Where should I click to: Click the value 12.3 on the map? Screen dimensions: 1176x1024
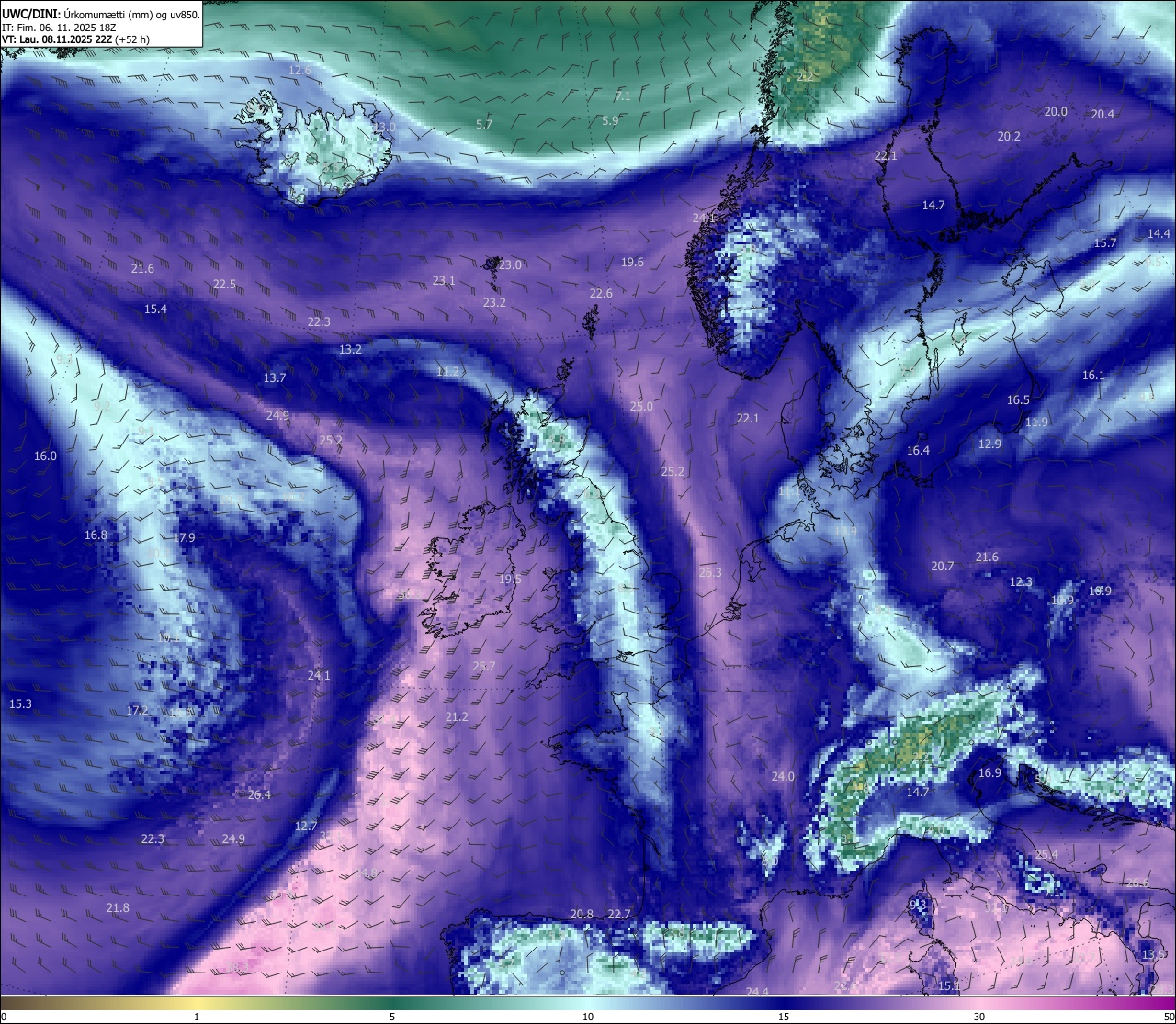click(x=1021, y=582)
